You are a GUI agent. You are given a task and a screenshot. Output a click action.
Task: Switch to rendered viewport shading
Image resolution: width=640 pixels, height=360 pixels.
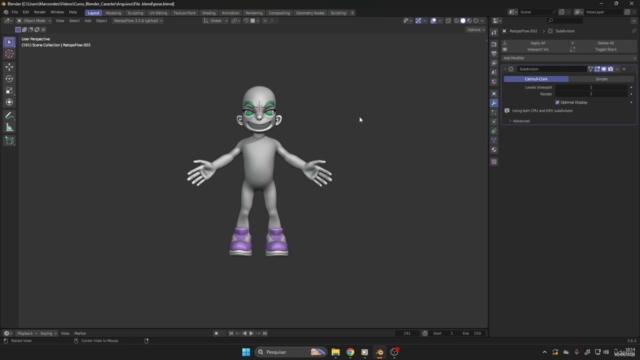point(476,21)
